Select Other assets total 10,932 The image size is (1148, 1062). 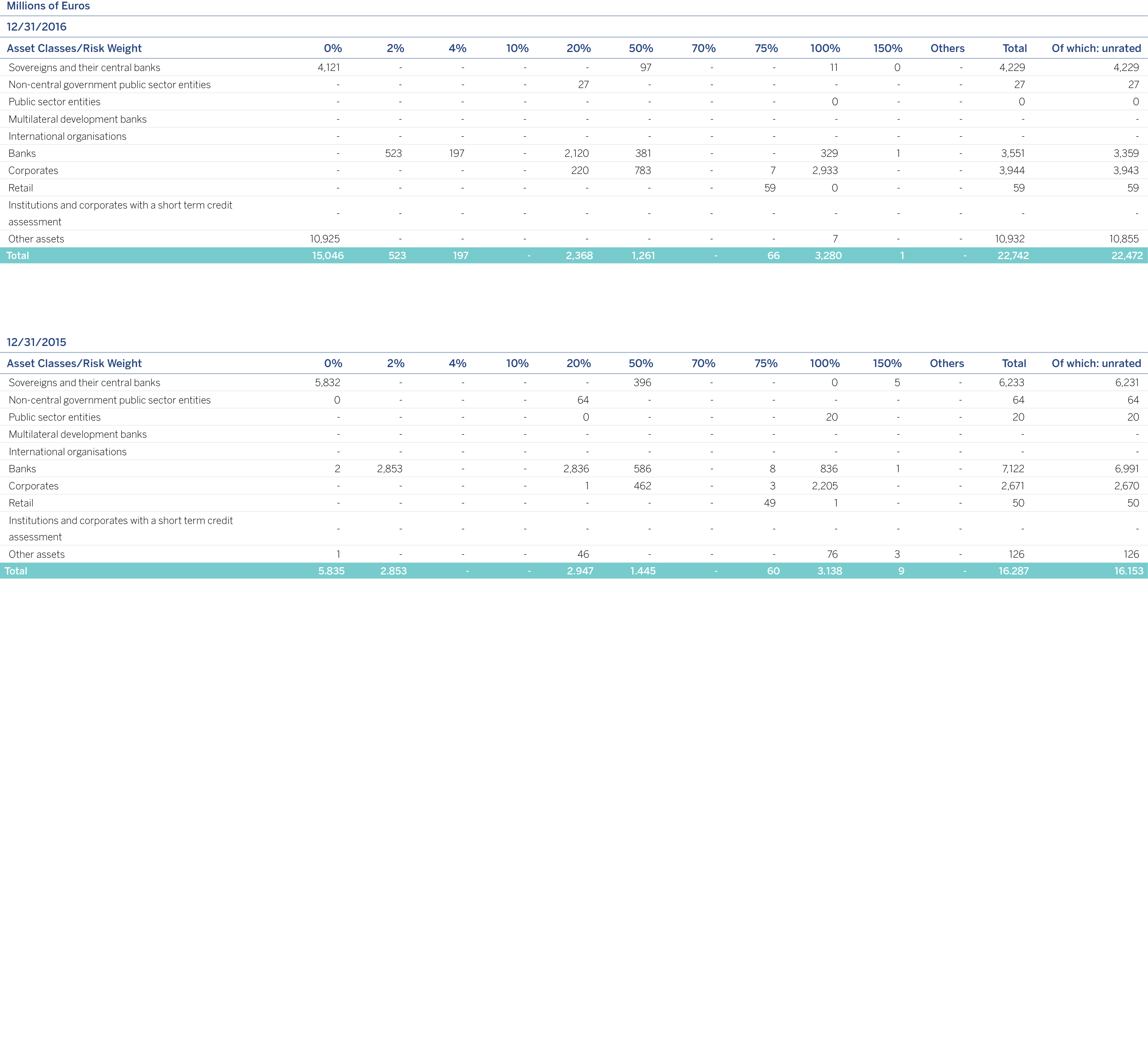(1010, 239)
